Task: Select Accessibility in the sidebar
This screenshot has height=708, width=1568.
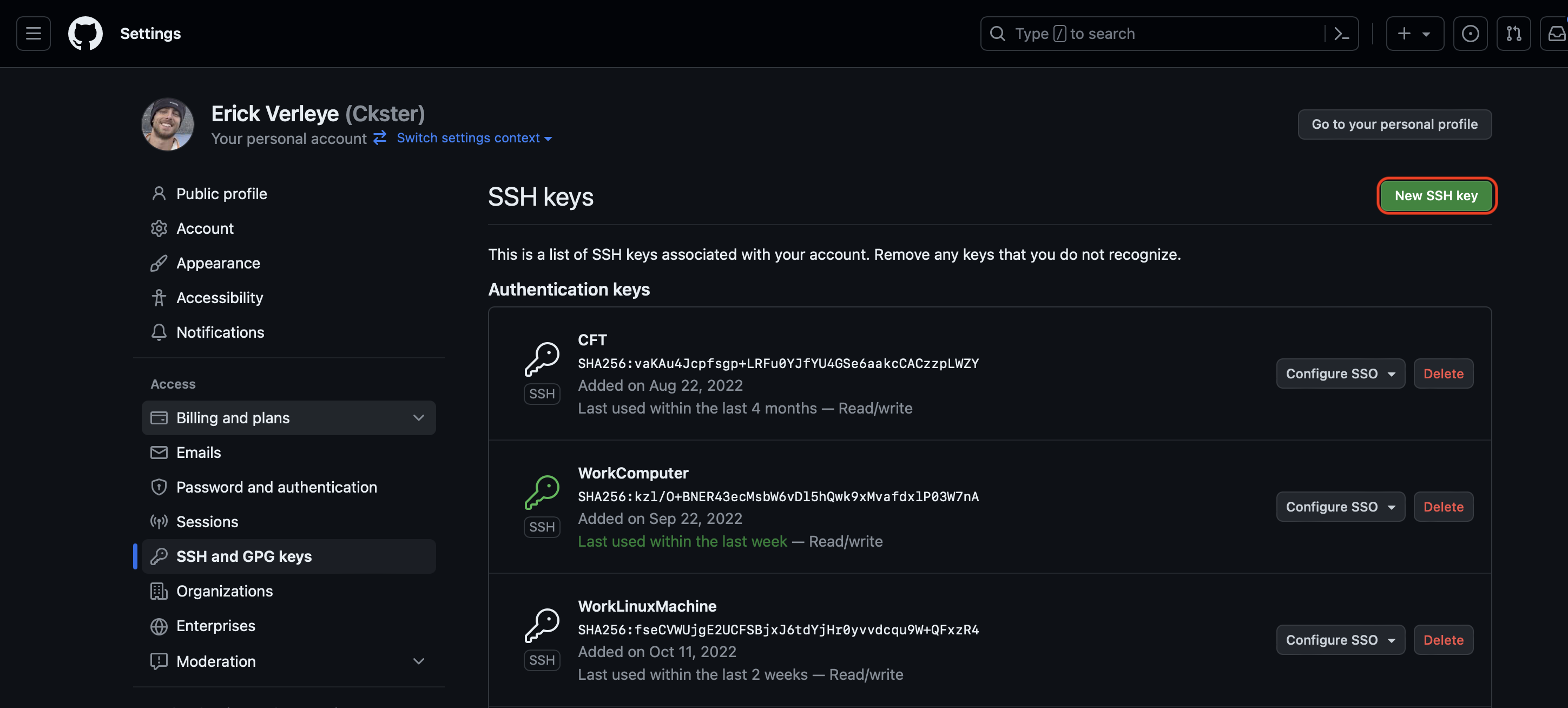Action: pos(219,298)
